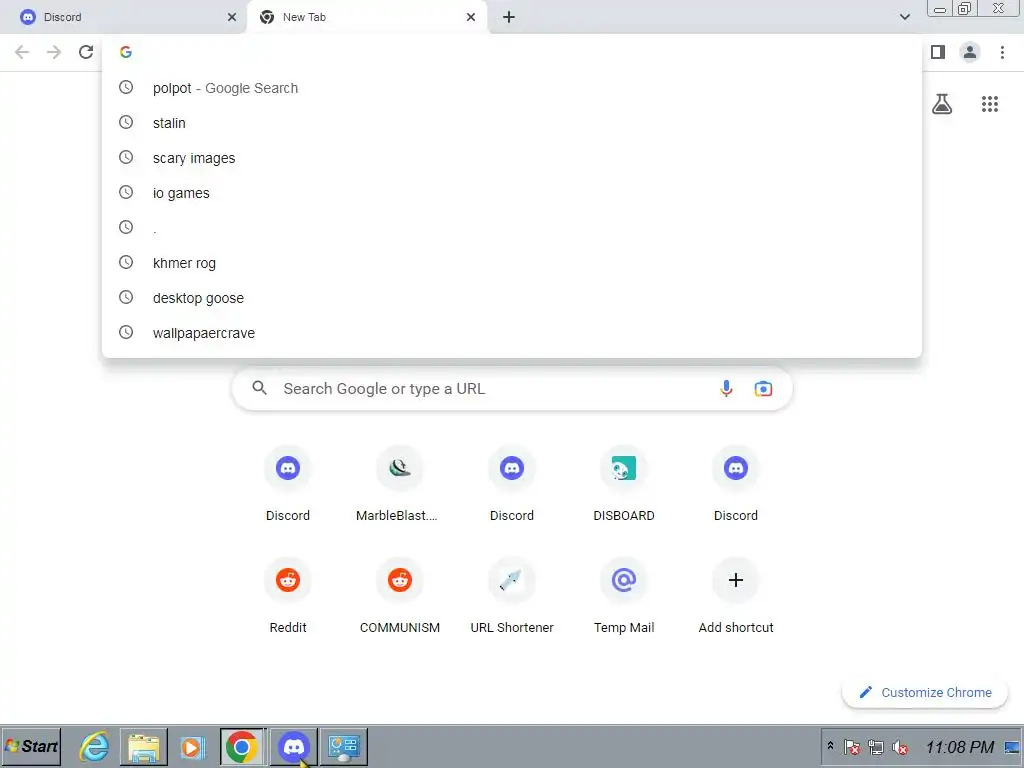Click Customize Chrome button
Image resolution: width=1024 pixels, height=768 pixels.
(x=925, y=692)
